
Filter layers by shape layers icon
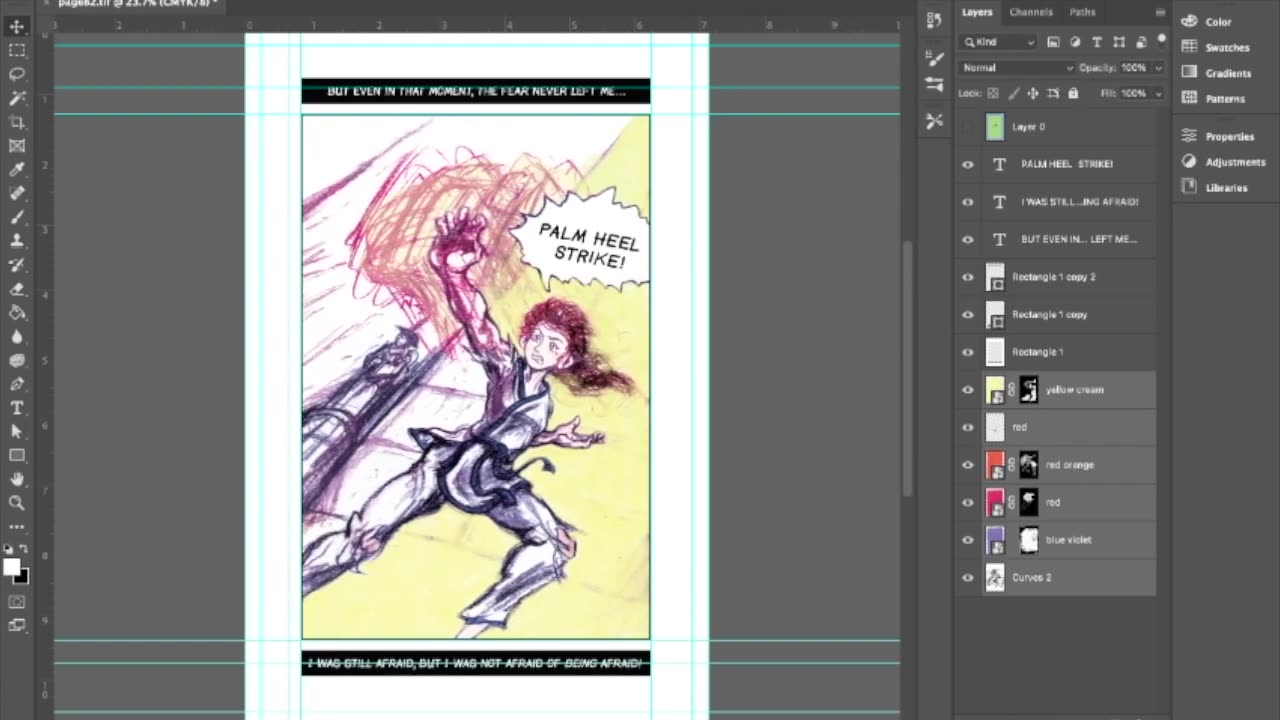(1119, 42)
